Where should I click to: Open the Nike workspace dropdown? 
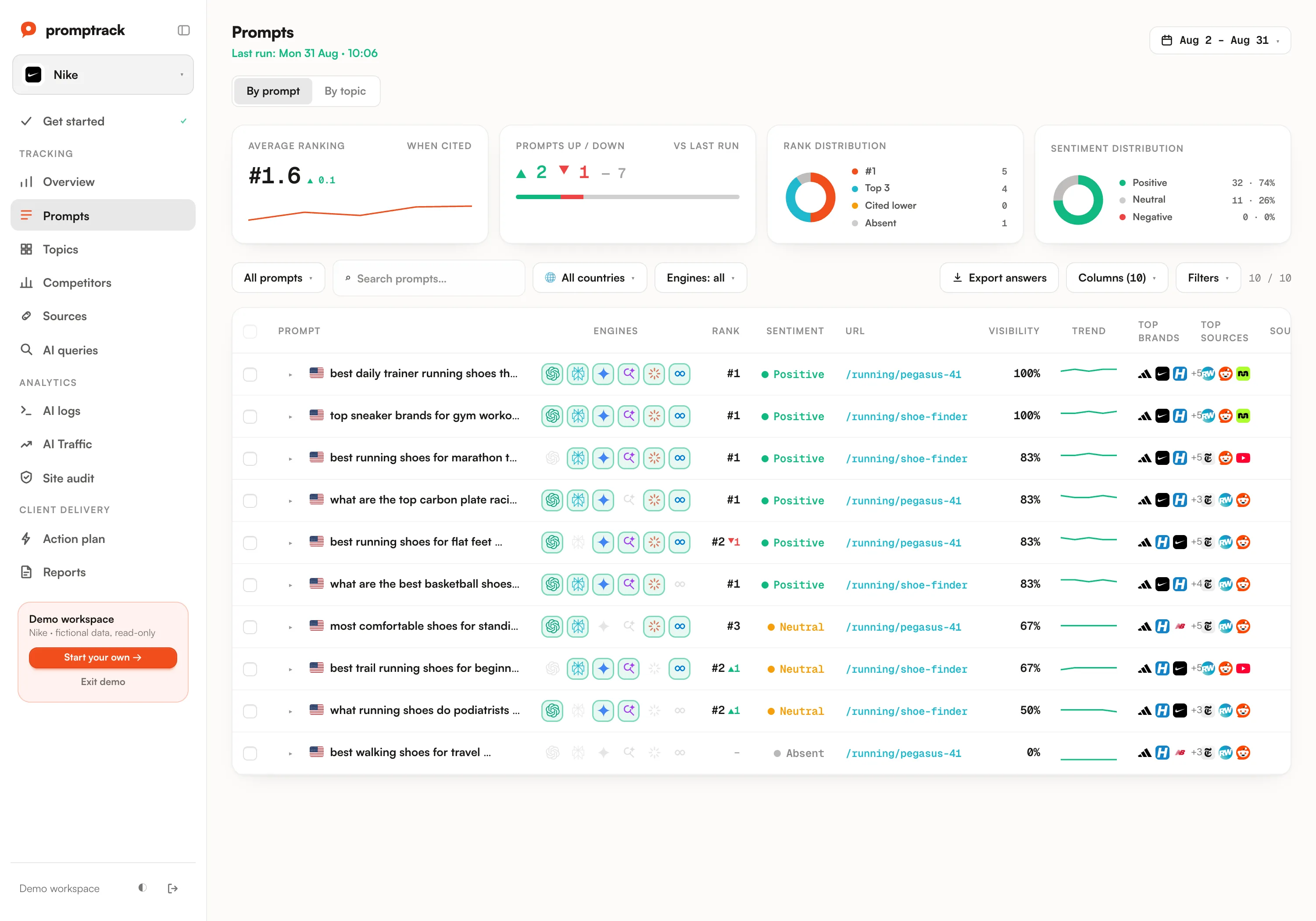[103, 75]
